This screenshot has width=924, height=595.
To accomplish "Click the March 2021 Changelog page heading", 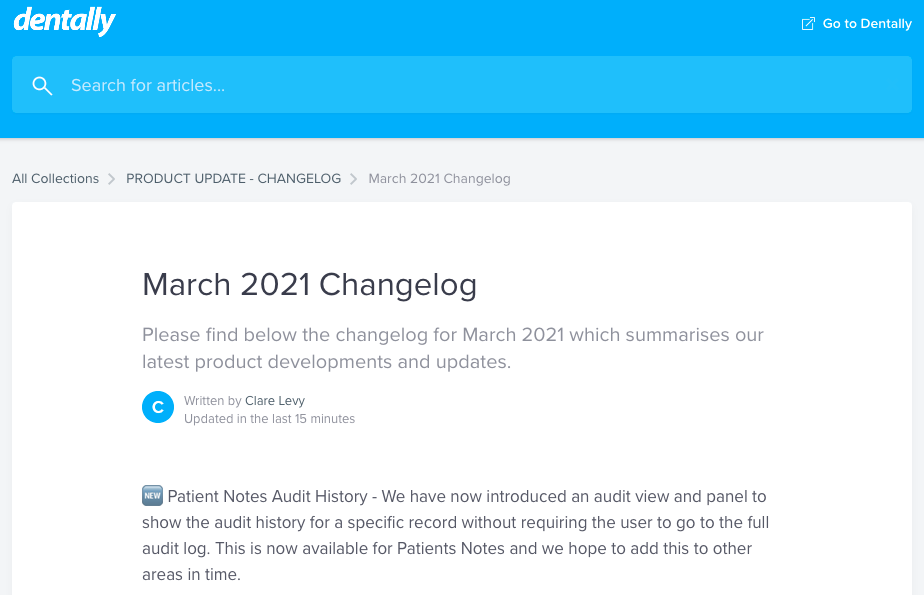I will (x=309, y=285).
